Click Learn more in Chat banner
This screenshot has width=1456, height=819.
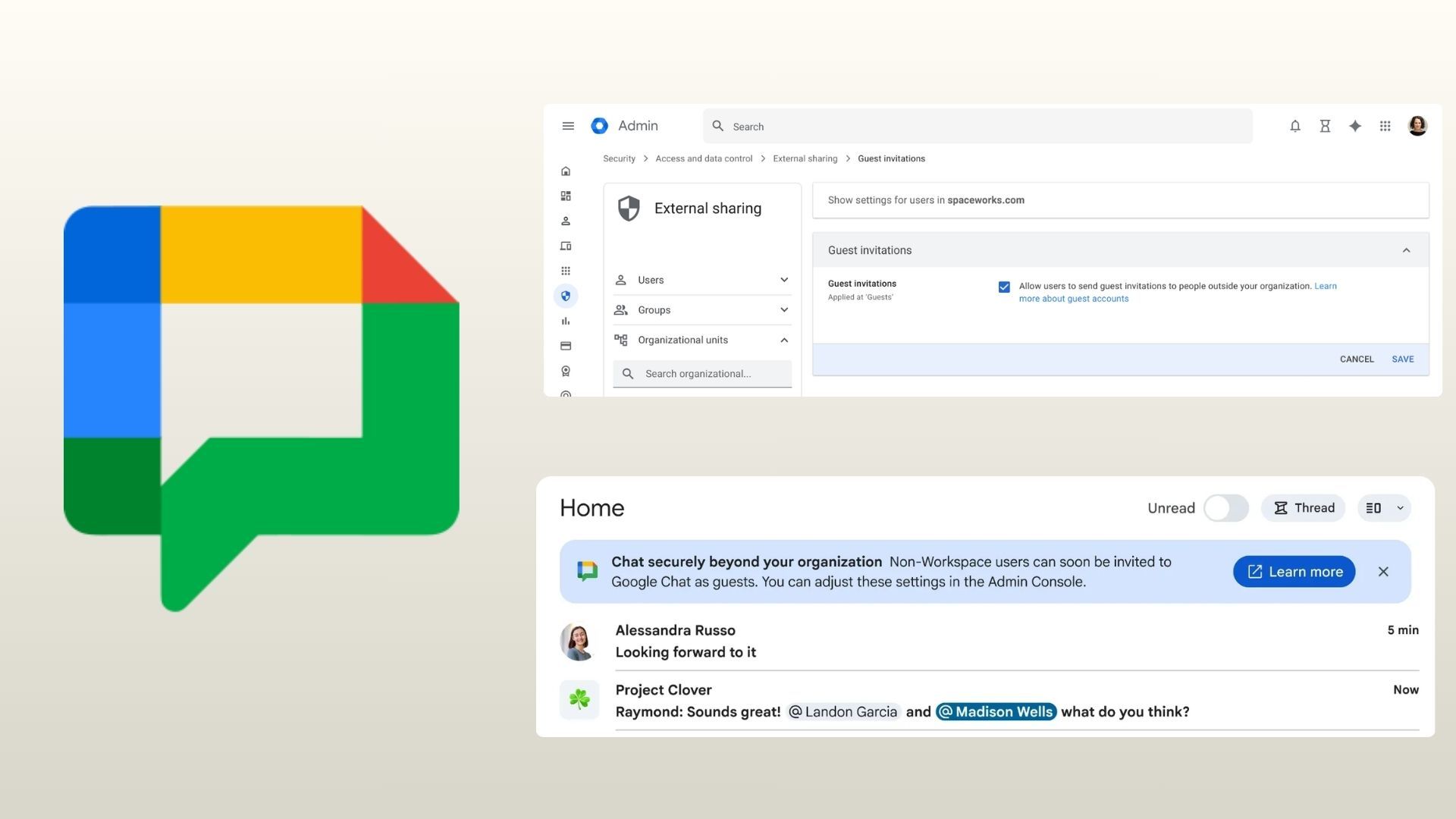pyautogui.click(x=1294, y=572)
